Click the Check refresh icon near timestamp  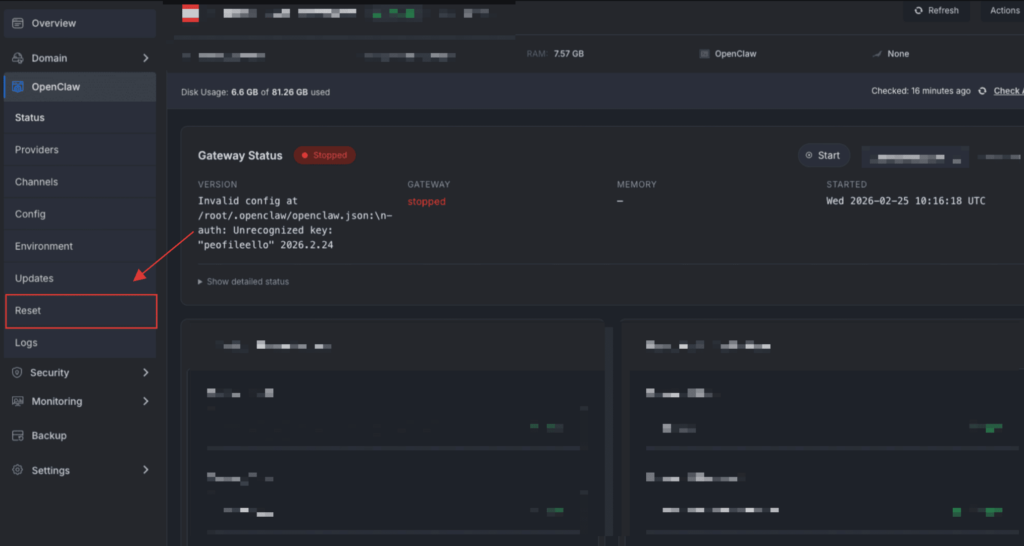point(983,91)
